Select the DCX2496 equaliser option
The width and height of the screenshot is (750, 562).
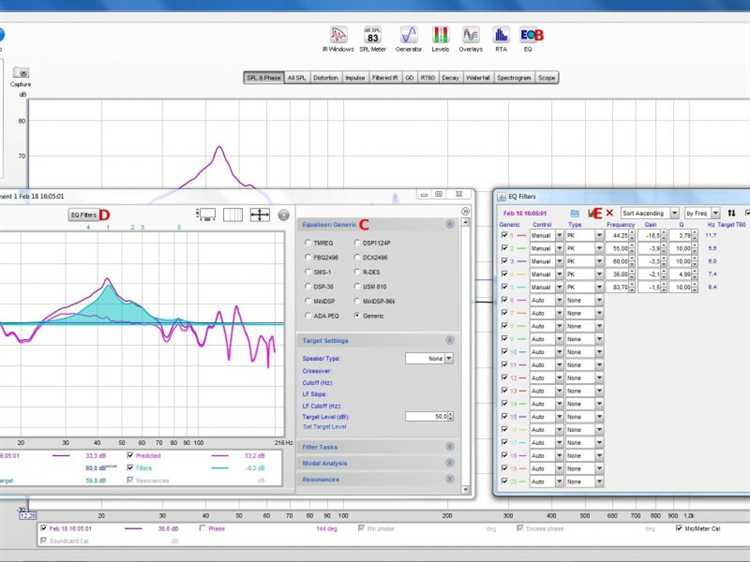pyautogui.click(x=357, y=257)
